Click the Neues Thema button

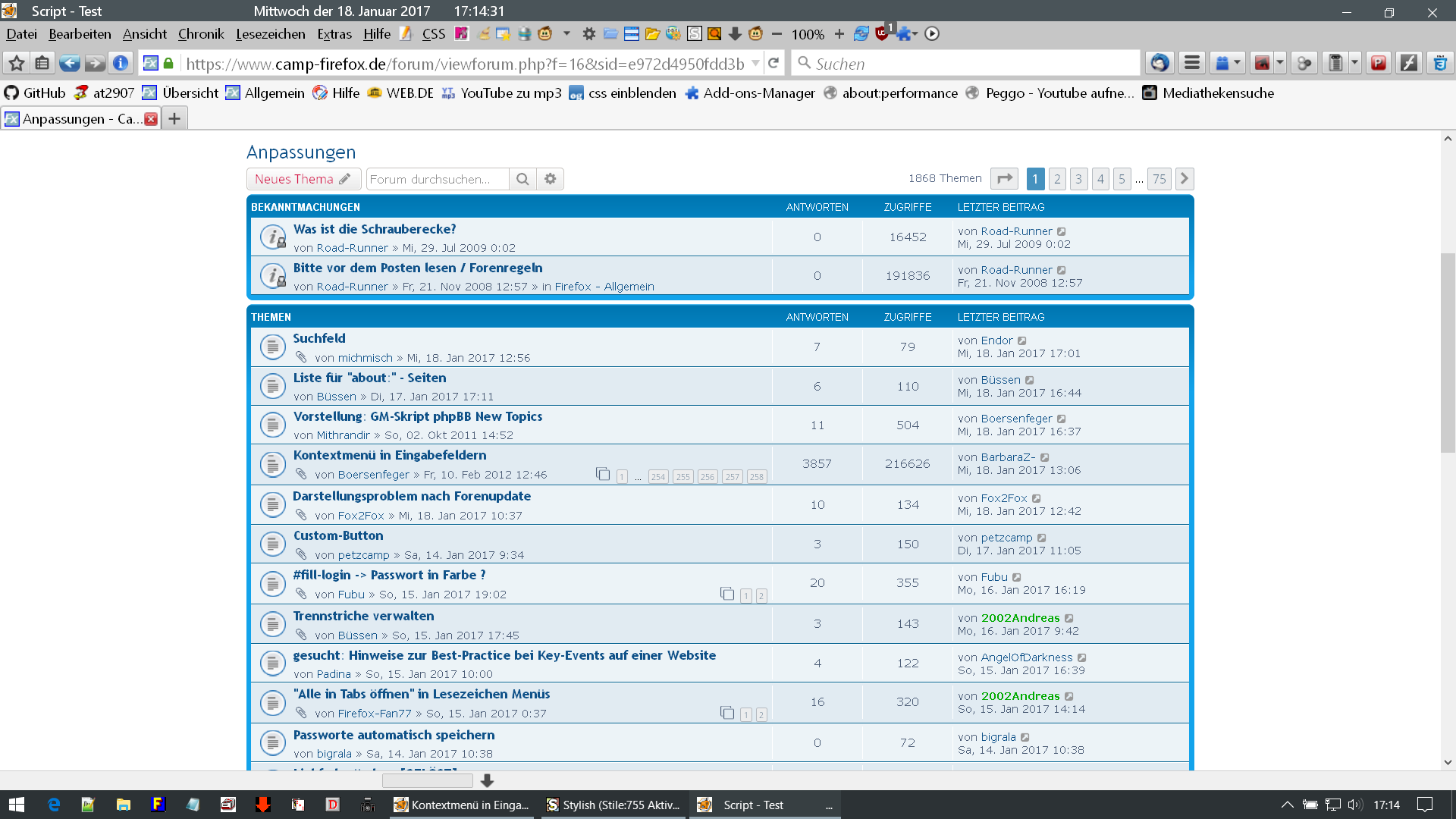[x=303, y=179]
